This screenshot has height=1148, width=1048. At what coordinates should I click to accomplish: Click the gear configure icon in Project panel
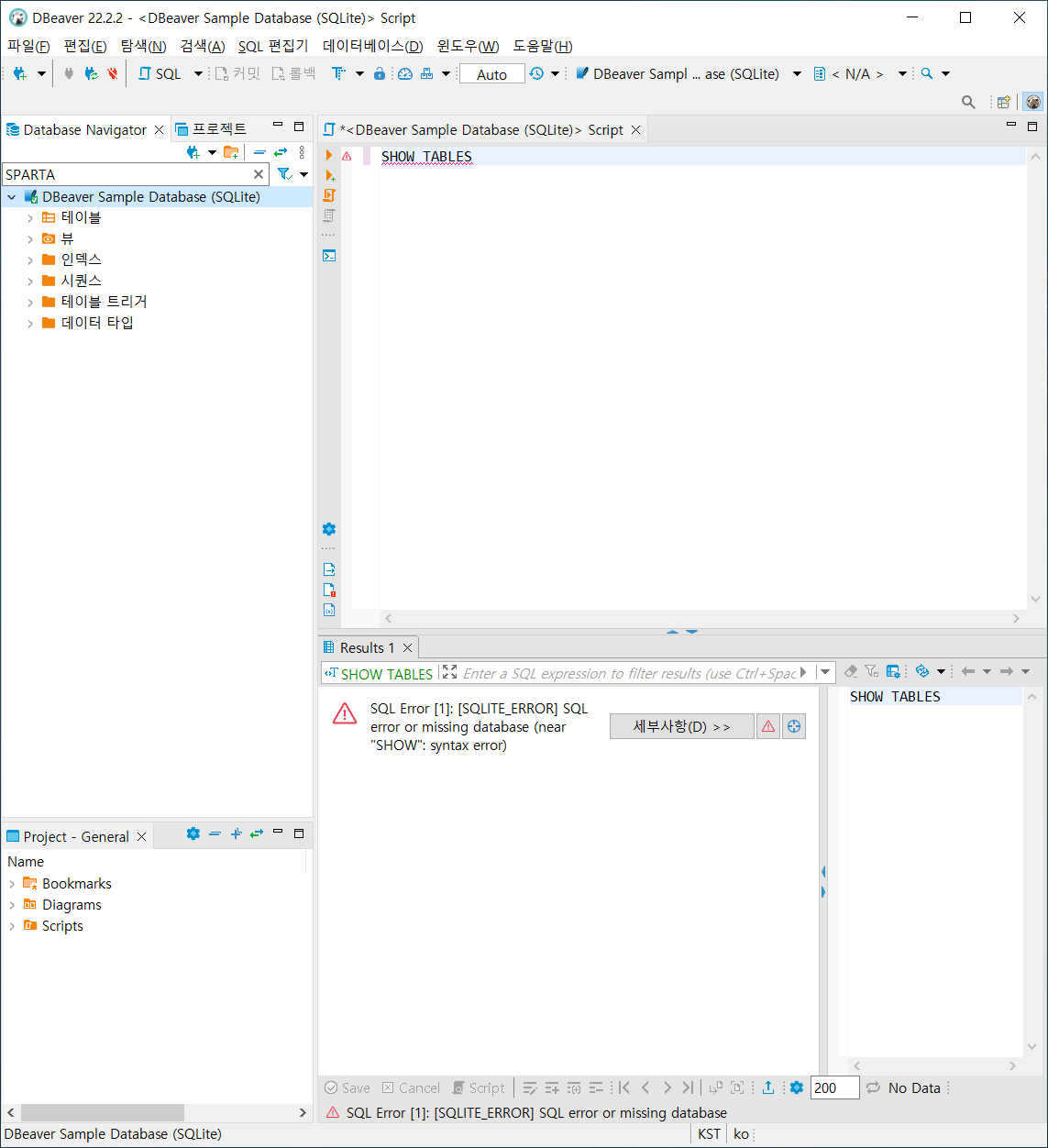coord(193,833)
